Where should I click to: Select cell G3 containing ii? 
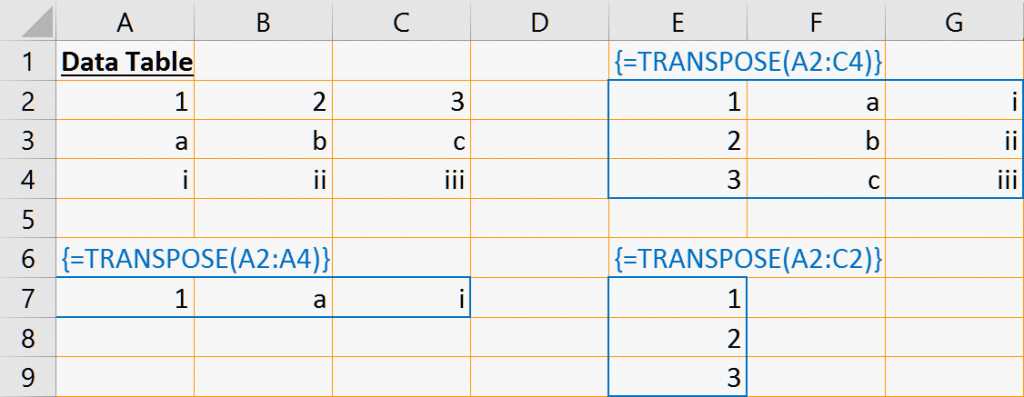955,140
